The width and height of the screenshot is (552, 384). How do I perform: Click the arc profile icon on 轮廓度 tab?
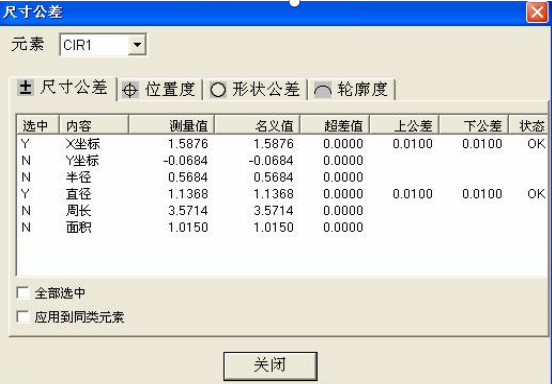coord(322,90)
